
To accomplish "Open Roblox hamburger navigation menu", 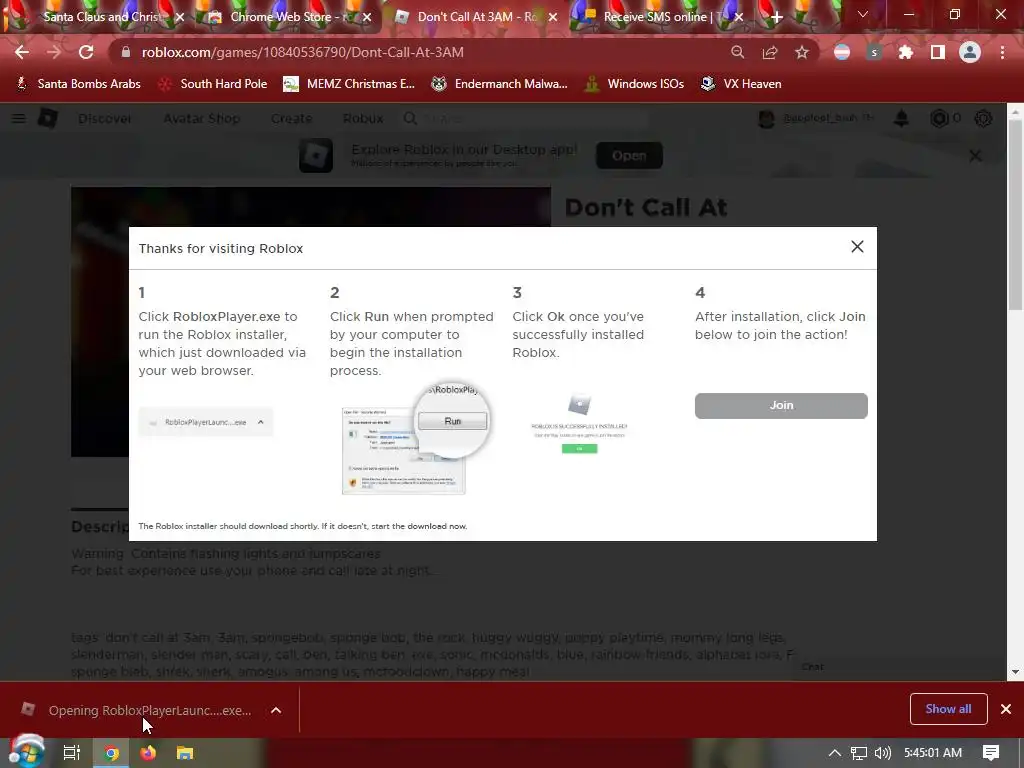I will pos(19,118).
